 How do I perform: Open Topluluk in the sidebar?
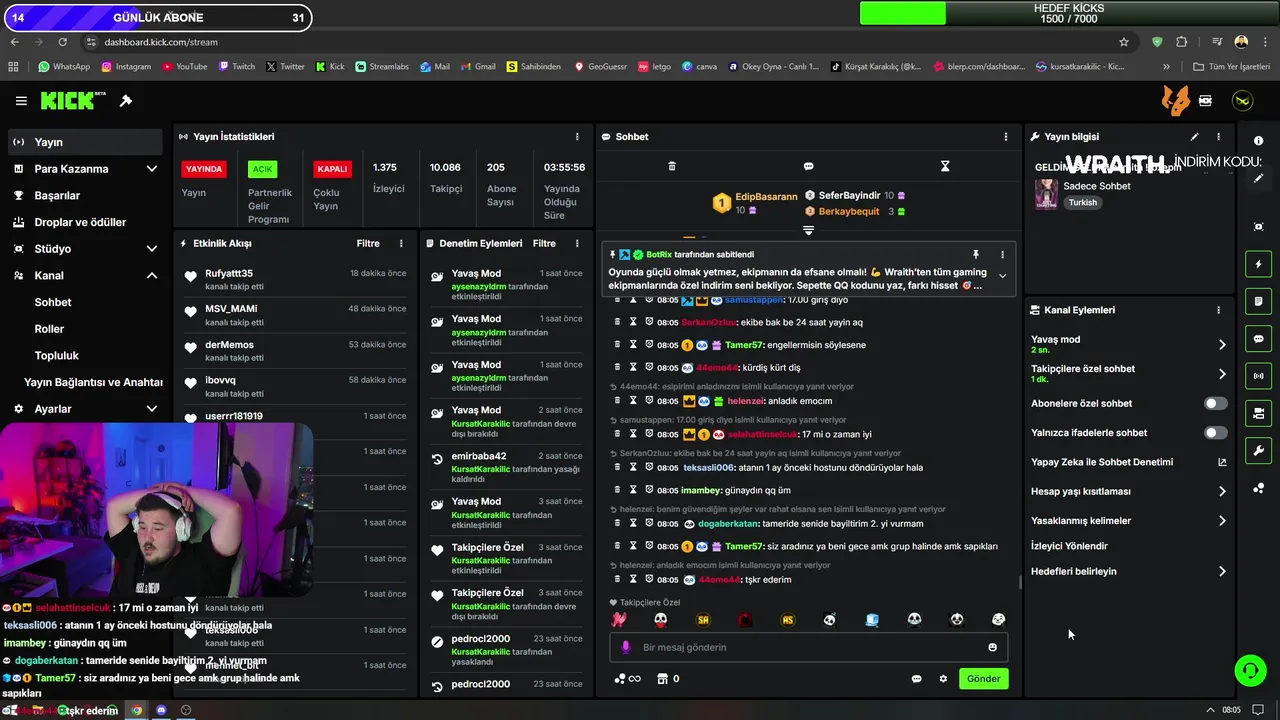tap(57, 355)
